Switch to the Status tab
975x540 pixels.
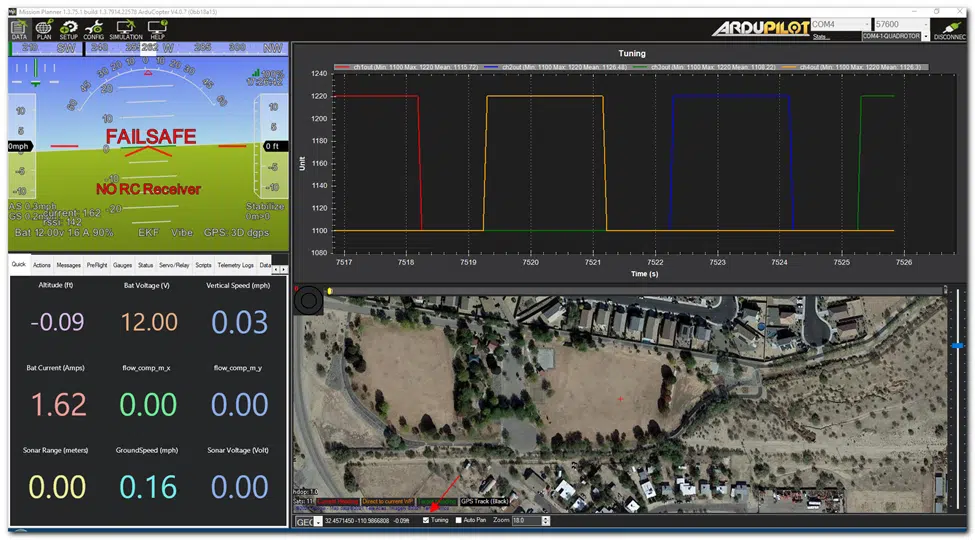coord(146,265)
